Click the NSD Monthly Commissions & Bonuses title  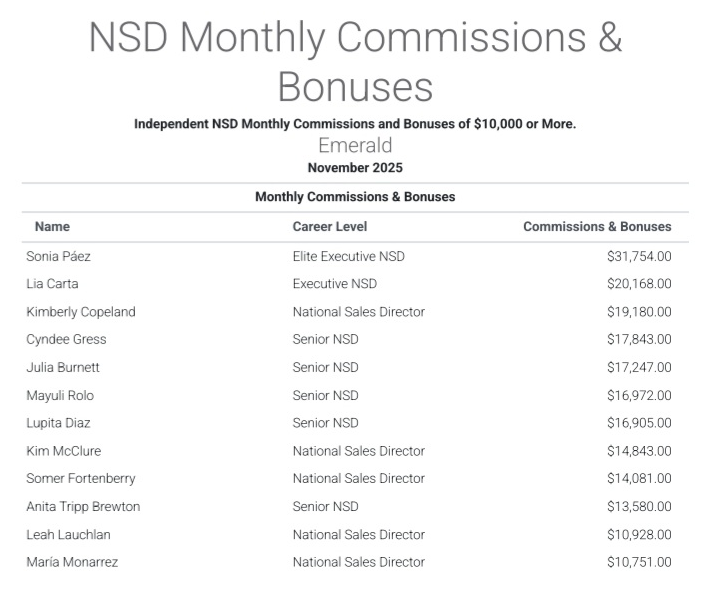(355, 61)
